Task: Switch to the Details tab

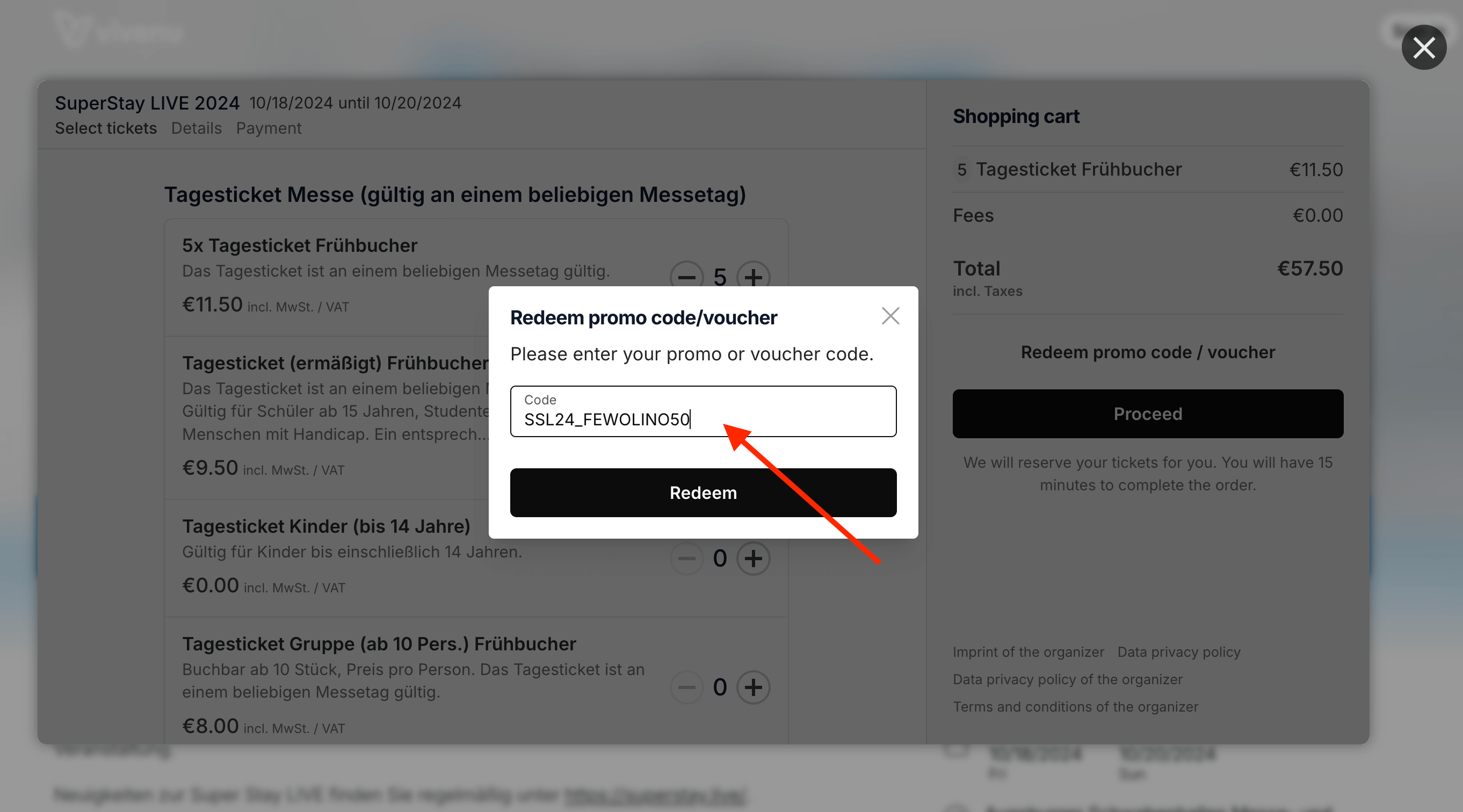Action: click(x=197, y=127)
